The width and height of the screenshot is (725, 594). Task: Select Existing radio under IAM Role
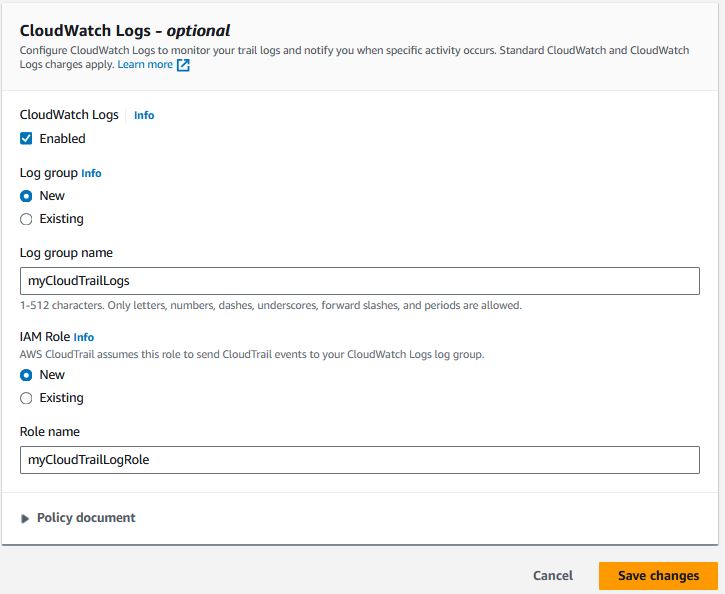click(x=26, y=398)
